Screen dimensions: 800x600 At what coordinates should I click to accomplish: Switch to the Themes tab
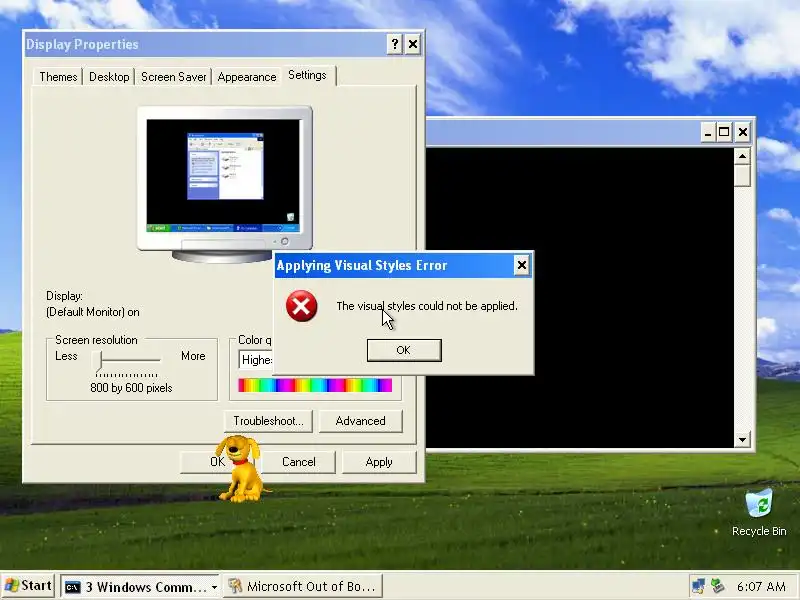point(58,77)
